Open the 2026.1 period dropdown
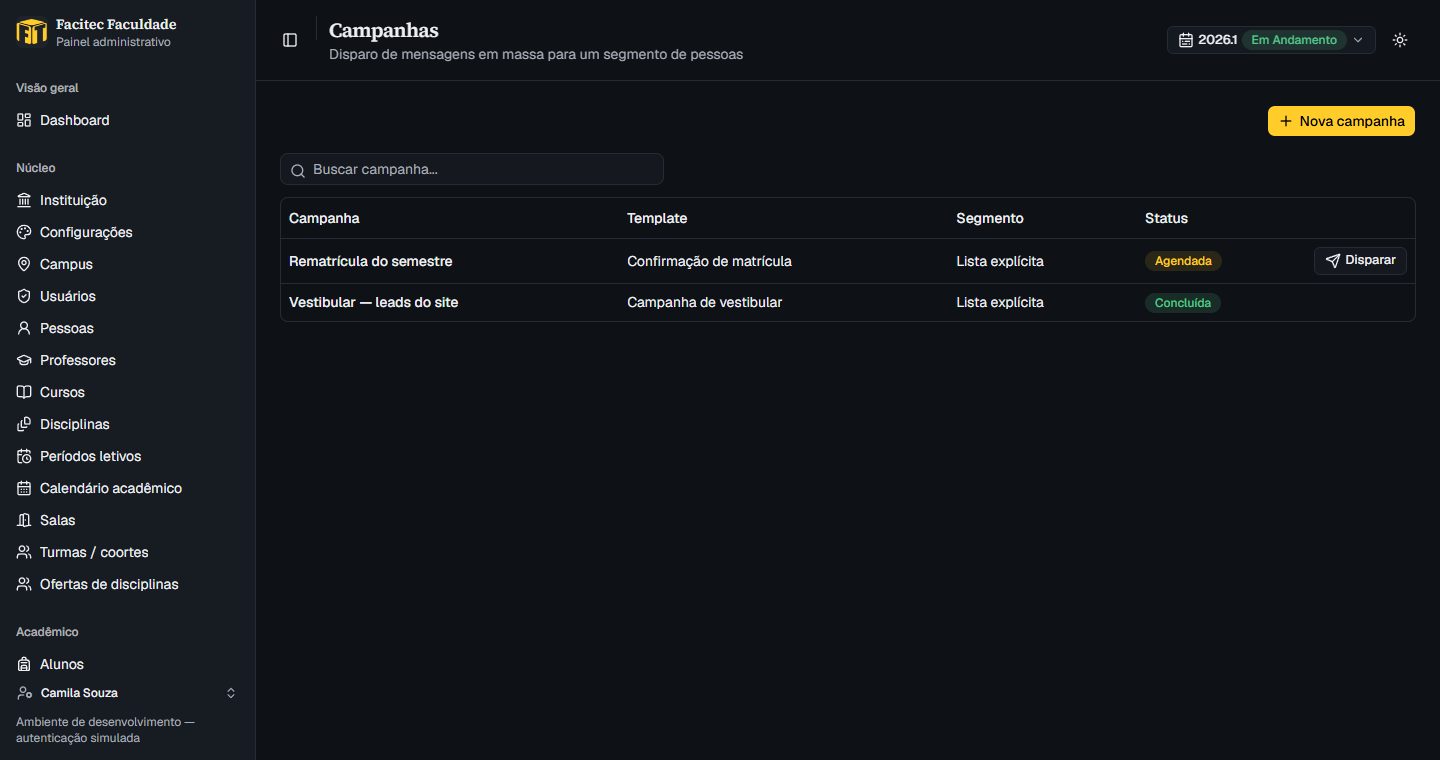This screenshot has height=760, width=1440. click(1271, 40)
